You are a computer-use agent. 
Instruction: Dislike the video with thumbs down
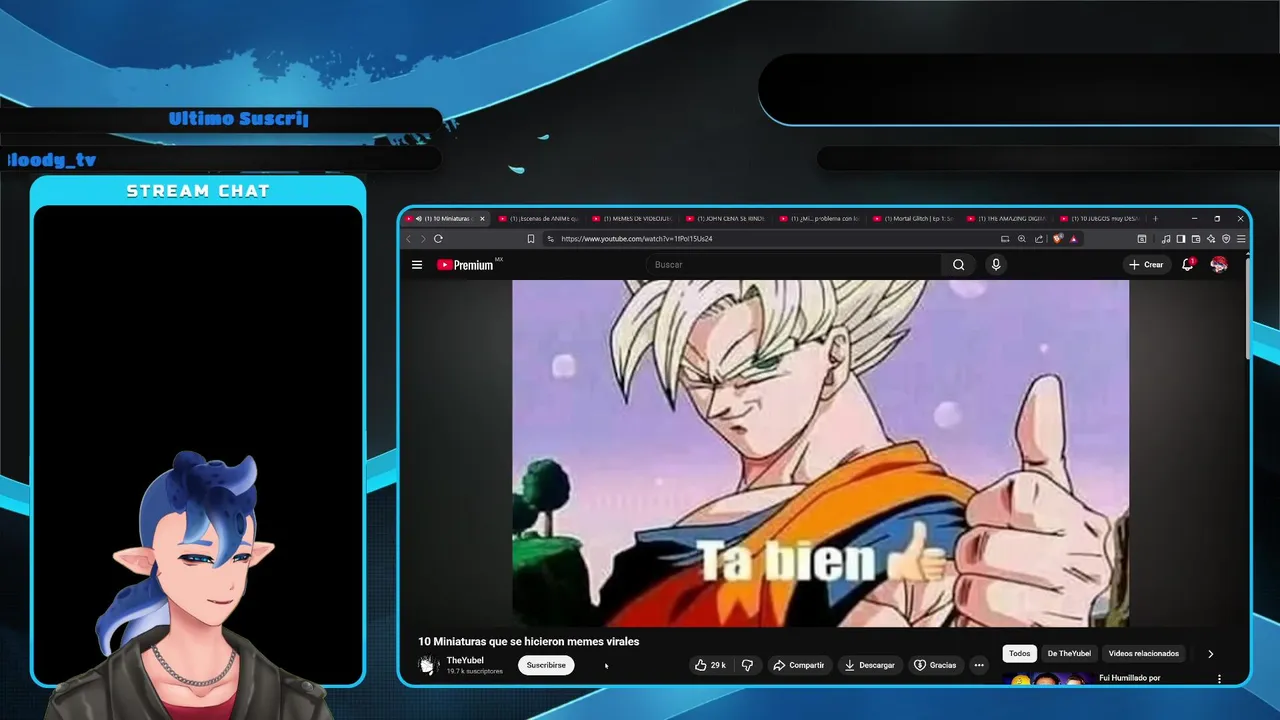click(x=747, y=665)
